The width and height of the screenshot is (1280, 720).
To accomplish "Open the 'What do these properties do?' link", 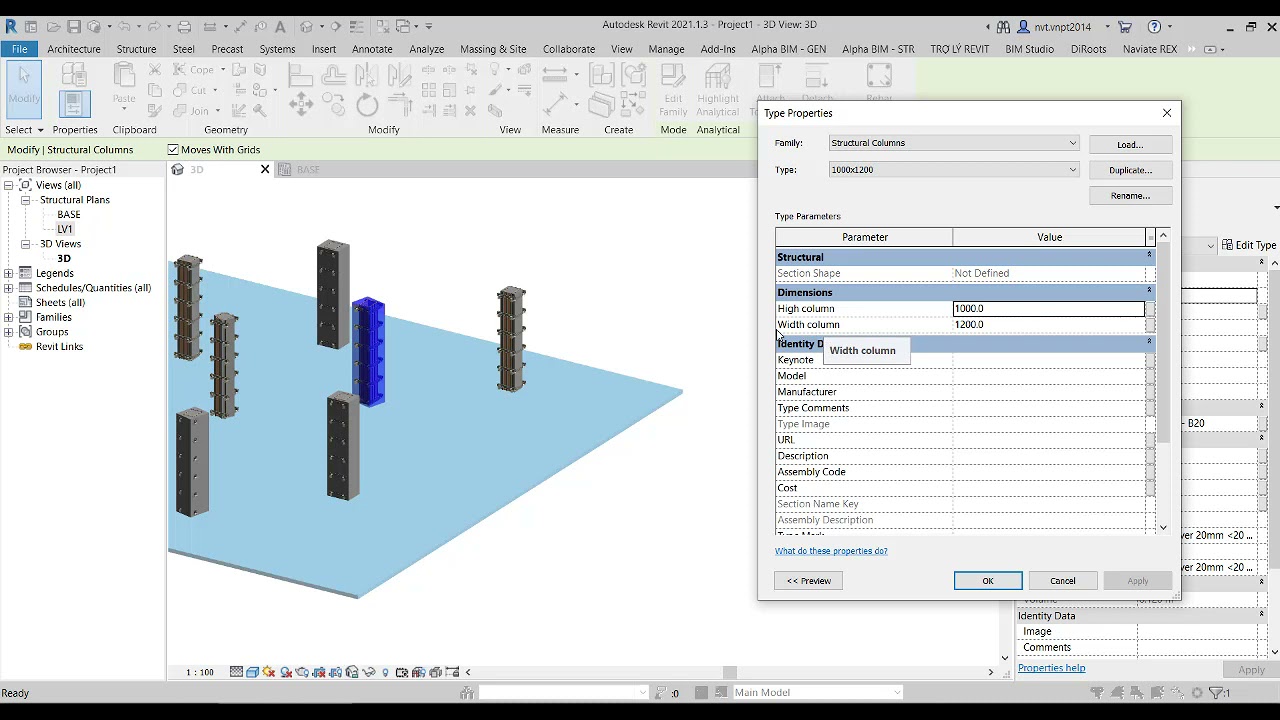I will click(831, 551).
